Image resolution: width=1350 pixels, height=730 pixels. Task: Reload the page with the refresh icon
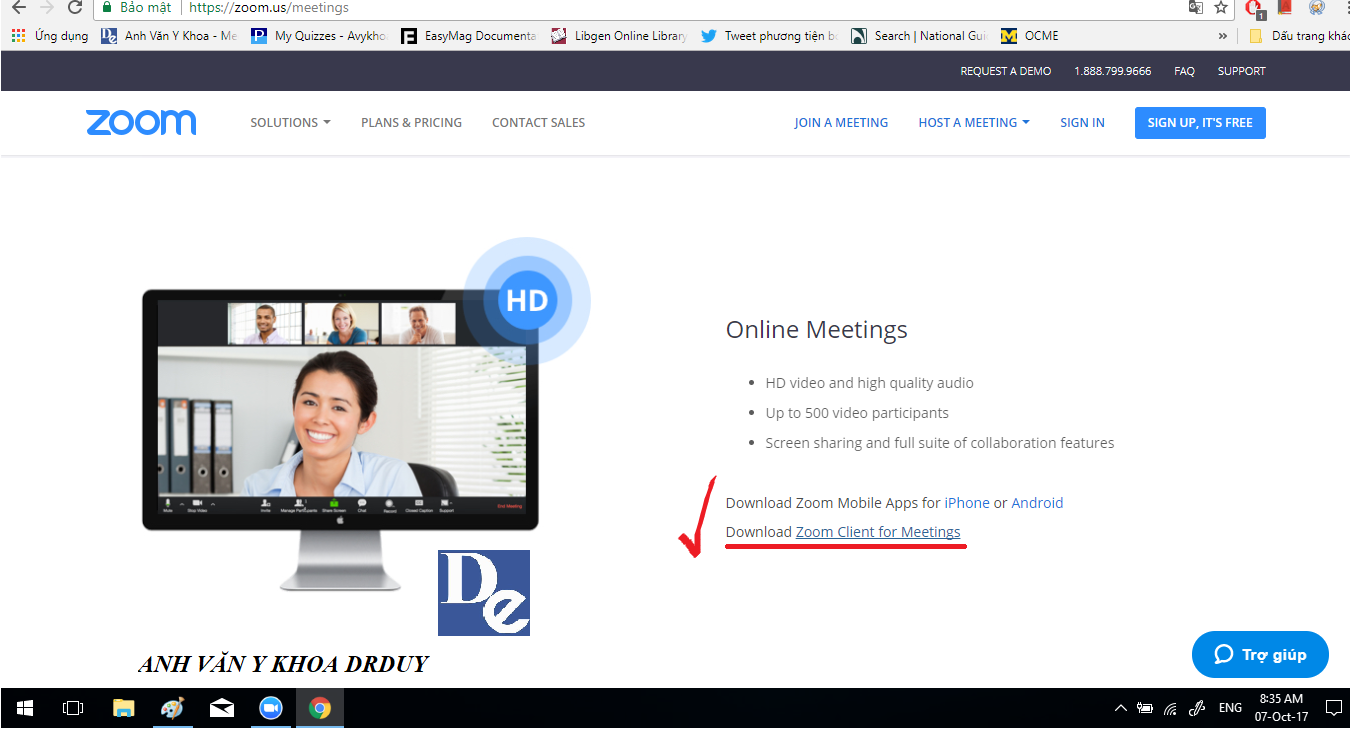(x=75, y=7)
